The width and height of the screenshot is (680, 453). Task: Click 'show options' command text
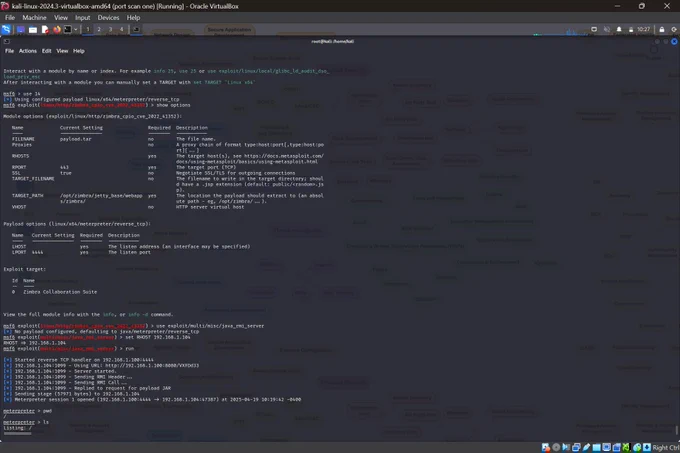click(x=173, y=105)
